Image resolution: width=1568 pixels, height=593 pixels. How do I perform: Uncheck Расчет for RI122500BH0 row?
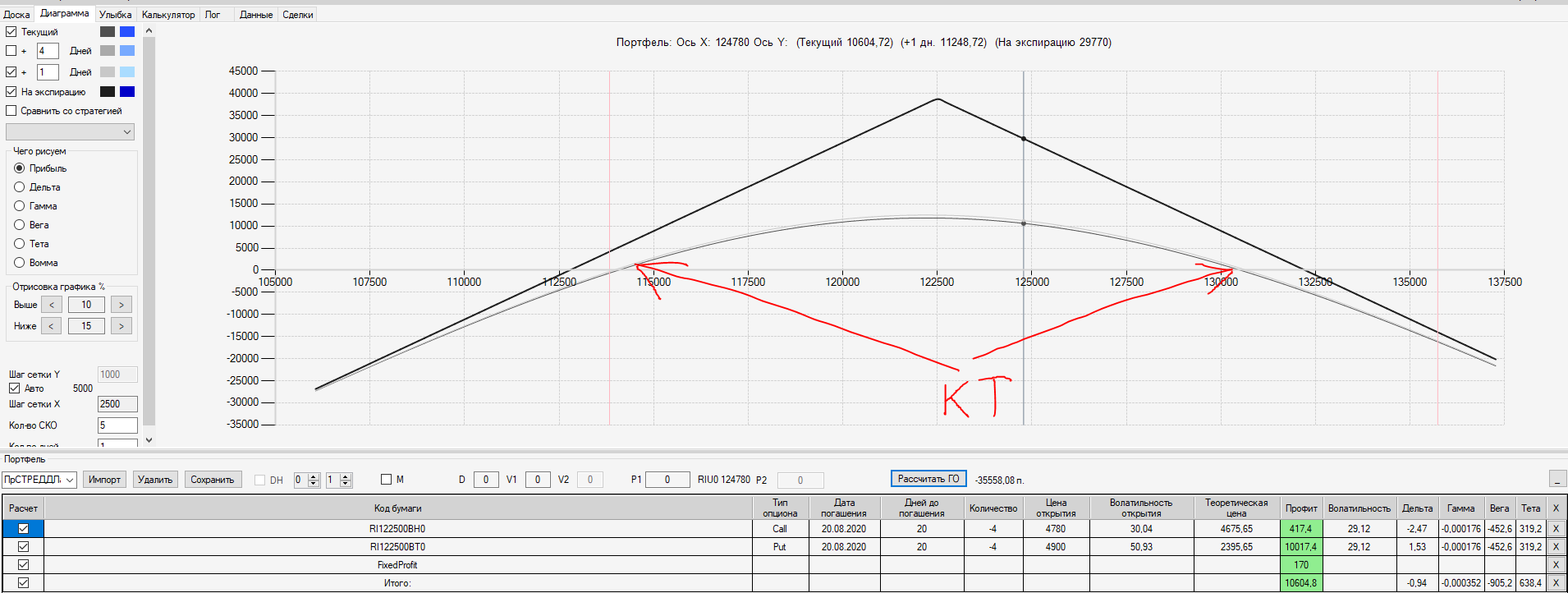point(23,529)
